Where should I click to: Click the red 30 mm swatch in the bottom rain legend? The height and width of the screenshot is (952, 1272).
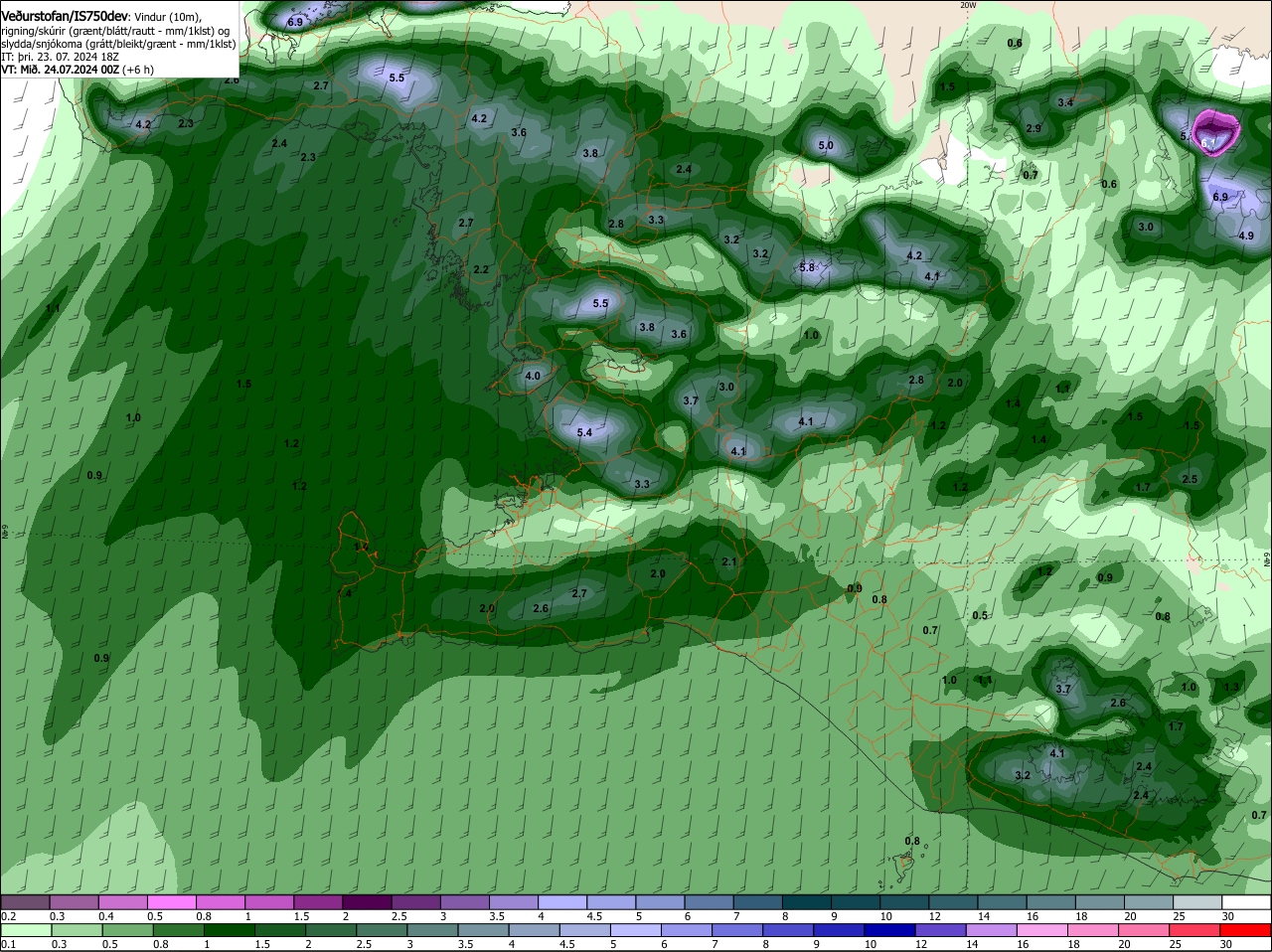pos(1247,931)
